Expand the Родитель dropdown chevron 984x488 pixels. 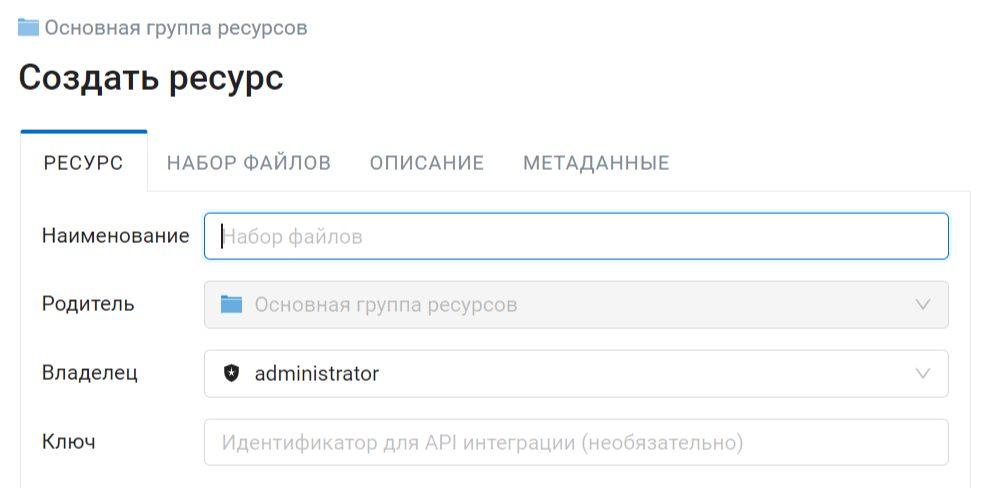922,305
